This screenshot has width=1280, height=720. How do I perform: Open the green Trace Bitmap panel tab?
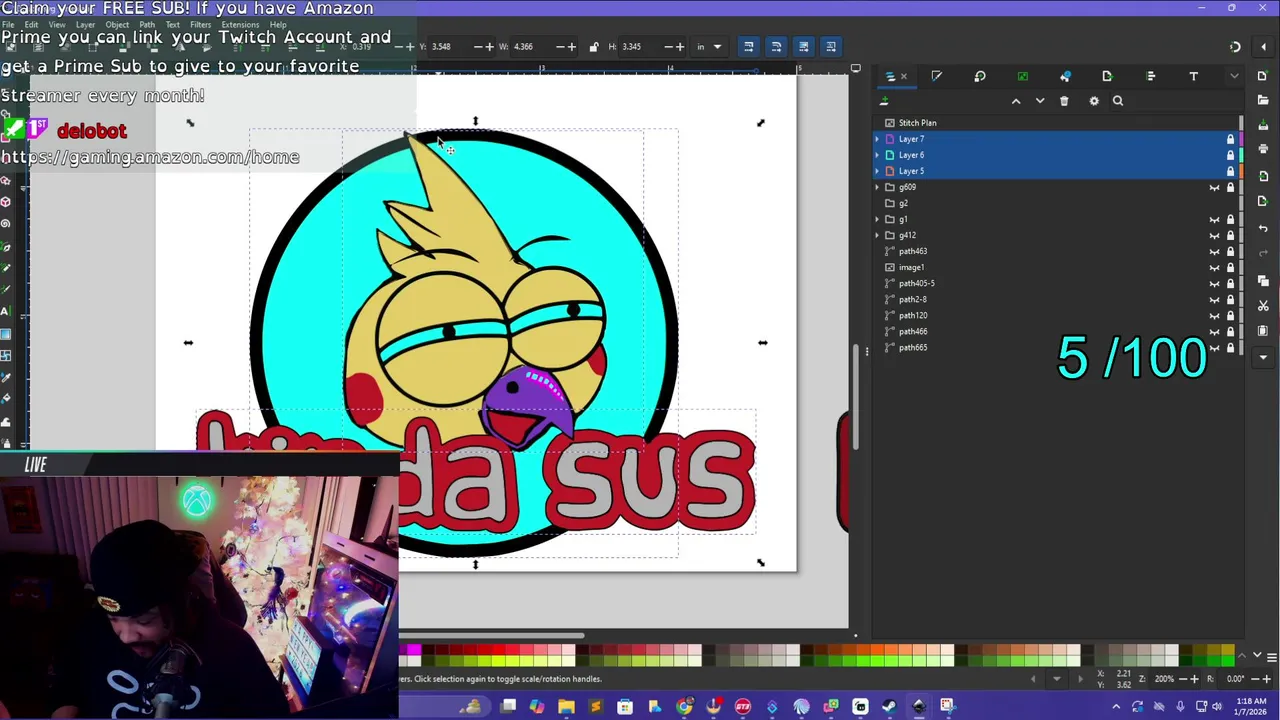pyautogui.click(x=1022, y=76)
